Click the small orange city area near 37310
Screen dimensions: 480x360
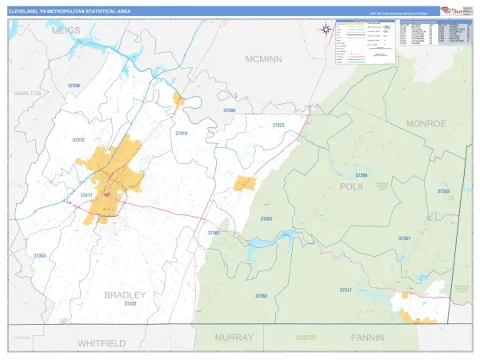click(178, 101)
